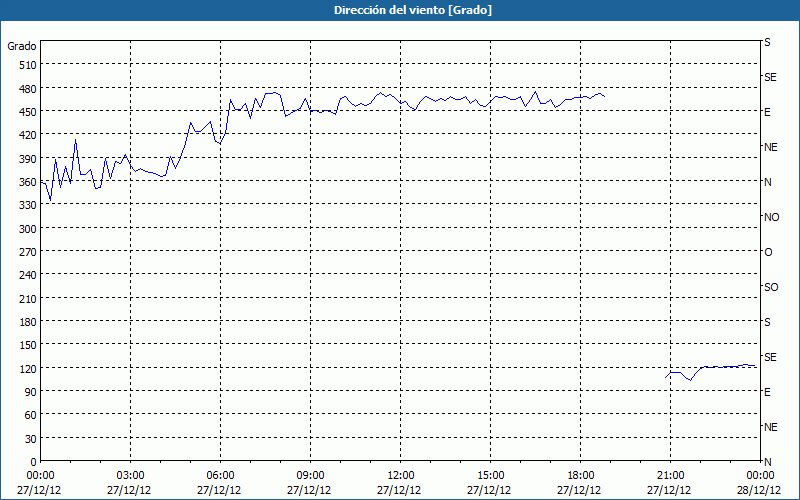Click the 420 y-axis value
Viewport: 800px width, 500px height.
28,135
